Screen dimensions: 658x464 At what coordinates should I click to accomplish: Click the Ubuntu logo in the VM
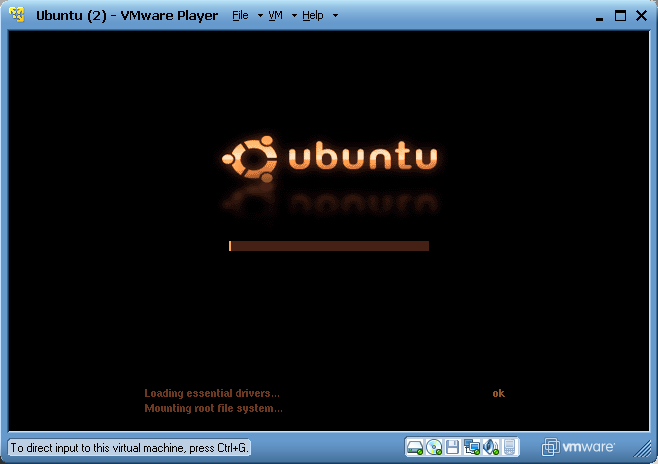[x=329, y=158]
